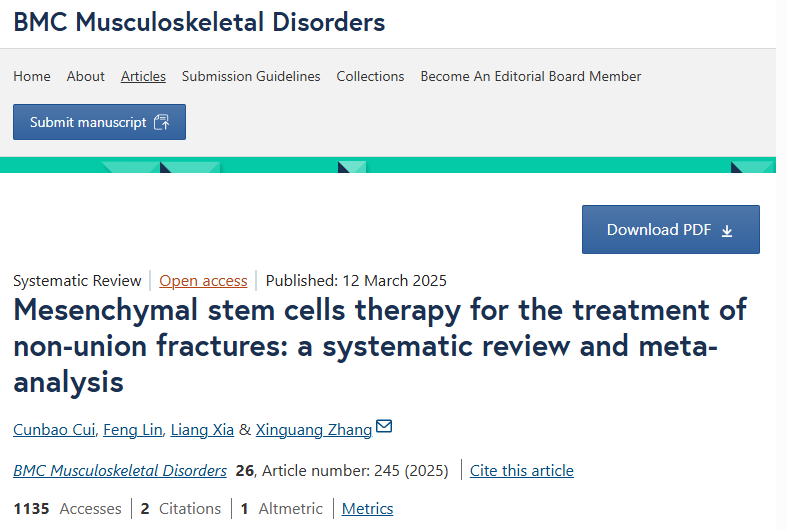
Task: Click the Download PDF button
Action: [670, 230]
